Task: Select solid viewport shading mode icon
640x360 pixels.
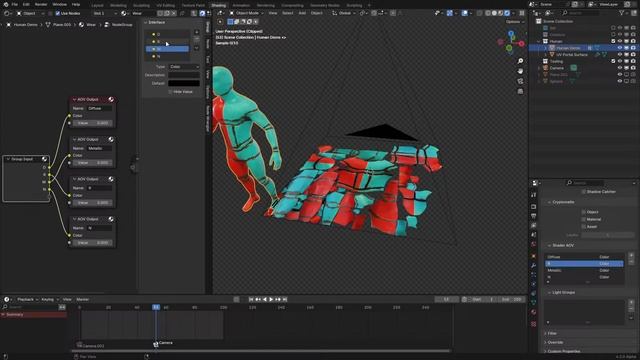Action: [x=494, y=13]
